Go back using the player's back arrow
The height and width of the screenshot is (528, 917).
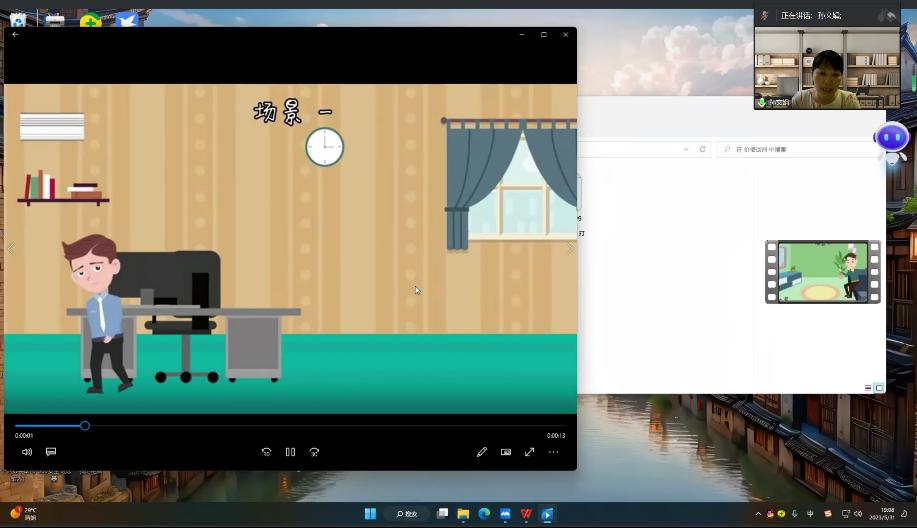pyautogui.click(x=15, y=34)
